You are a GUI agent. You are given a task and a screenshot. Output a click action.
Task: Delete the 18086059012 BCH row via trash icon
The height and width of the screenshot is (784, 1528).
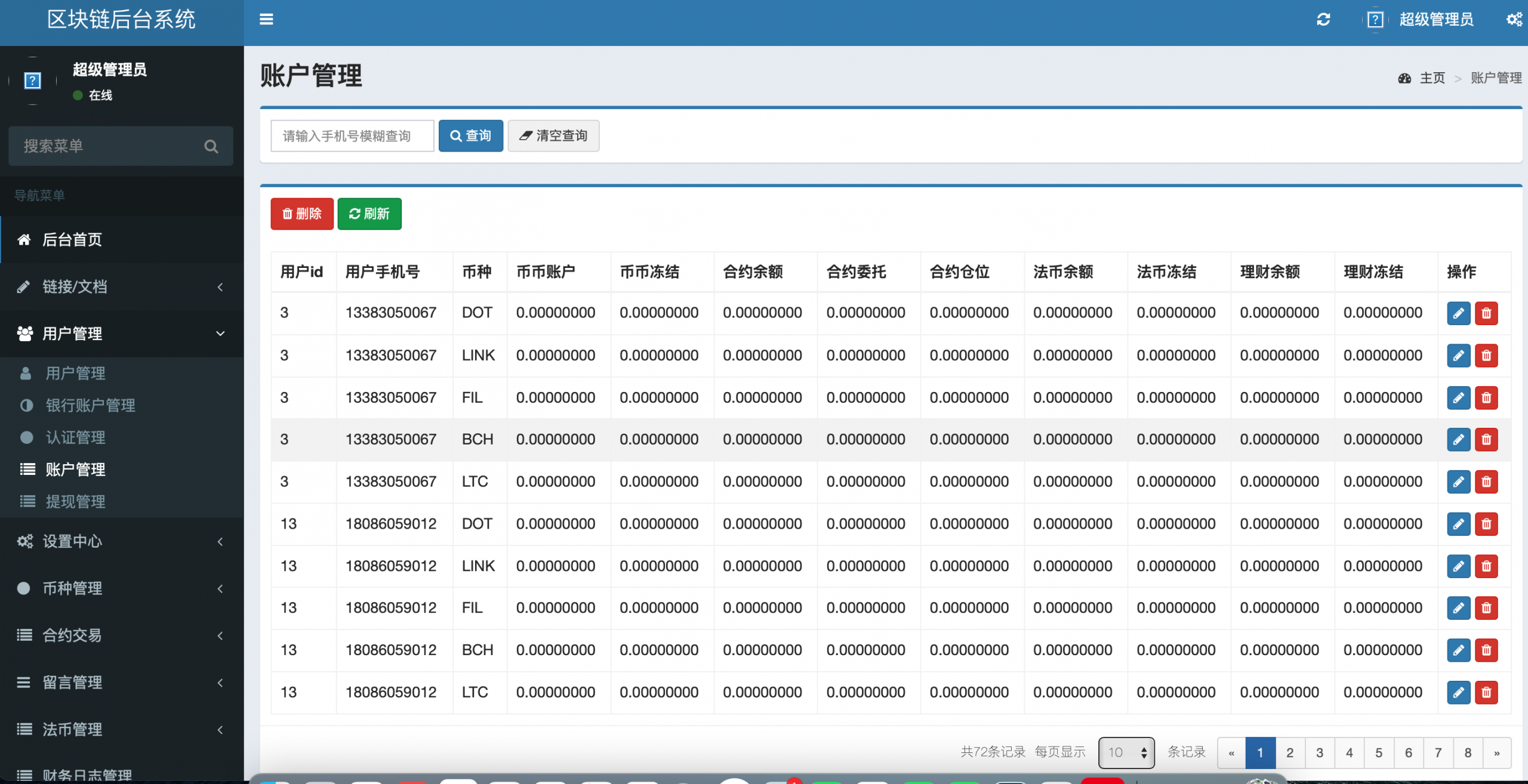pyautogui.click(x=1486, y=650)
